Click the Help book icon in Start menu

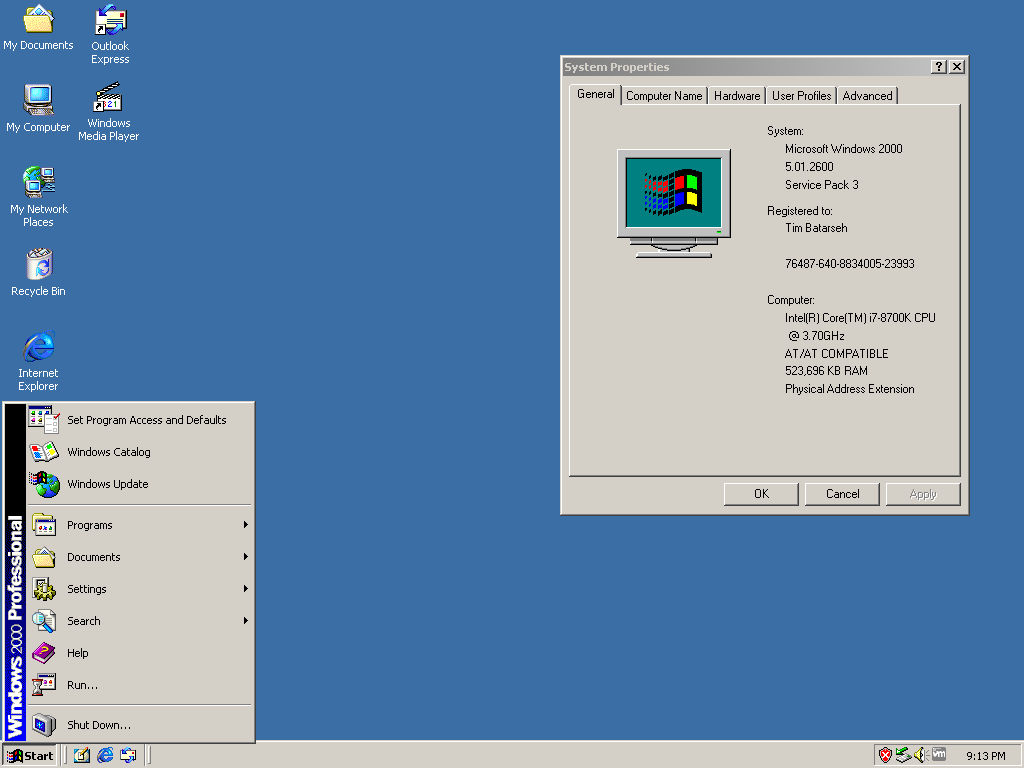[44, 652]
